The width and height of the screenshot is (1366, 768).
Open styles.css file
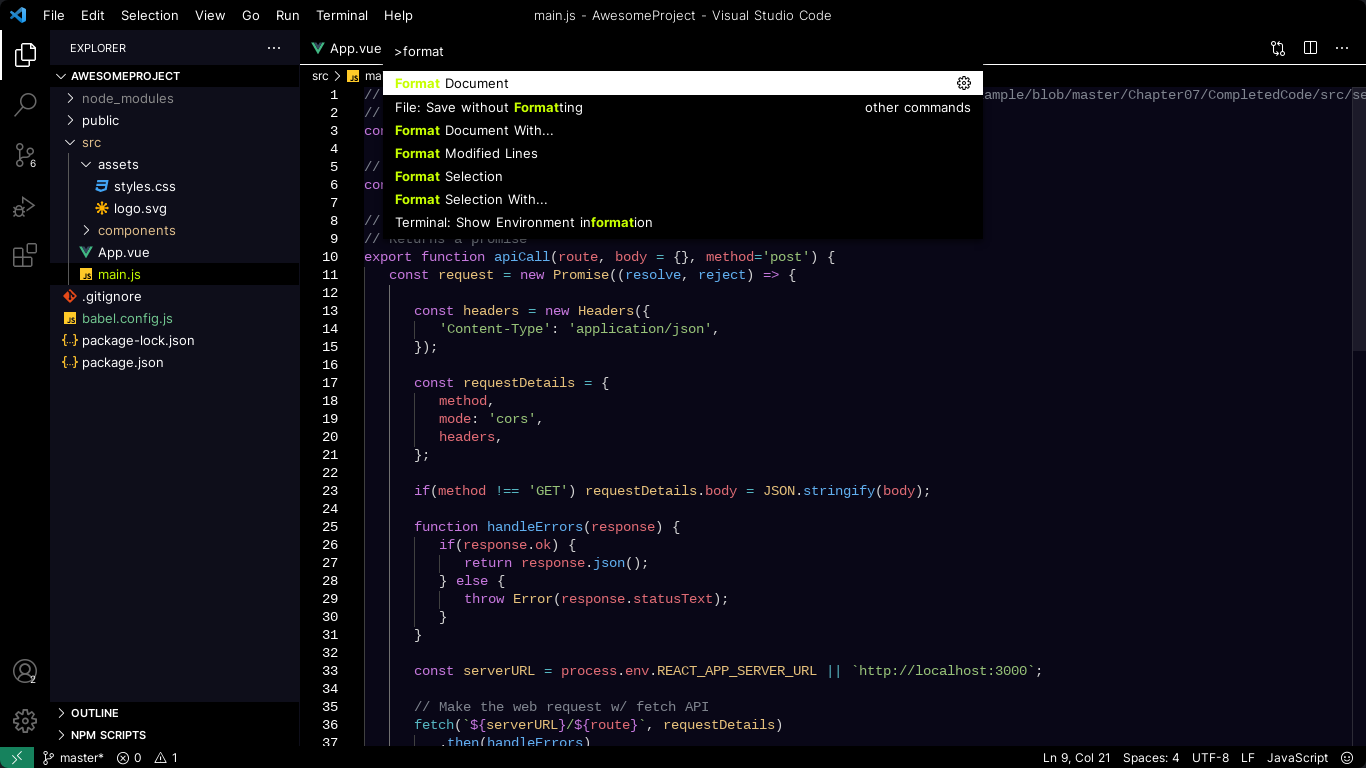pyautogui.click(x=174, y=186)
